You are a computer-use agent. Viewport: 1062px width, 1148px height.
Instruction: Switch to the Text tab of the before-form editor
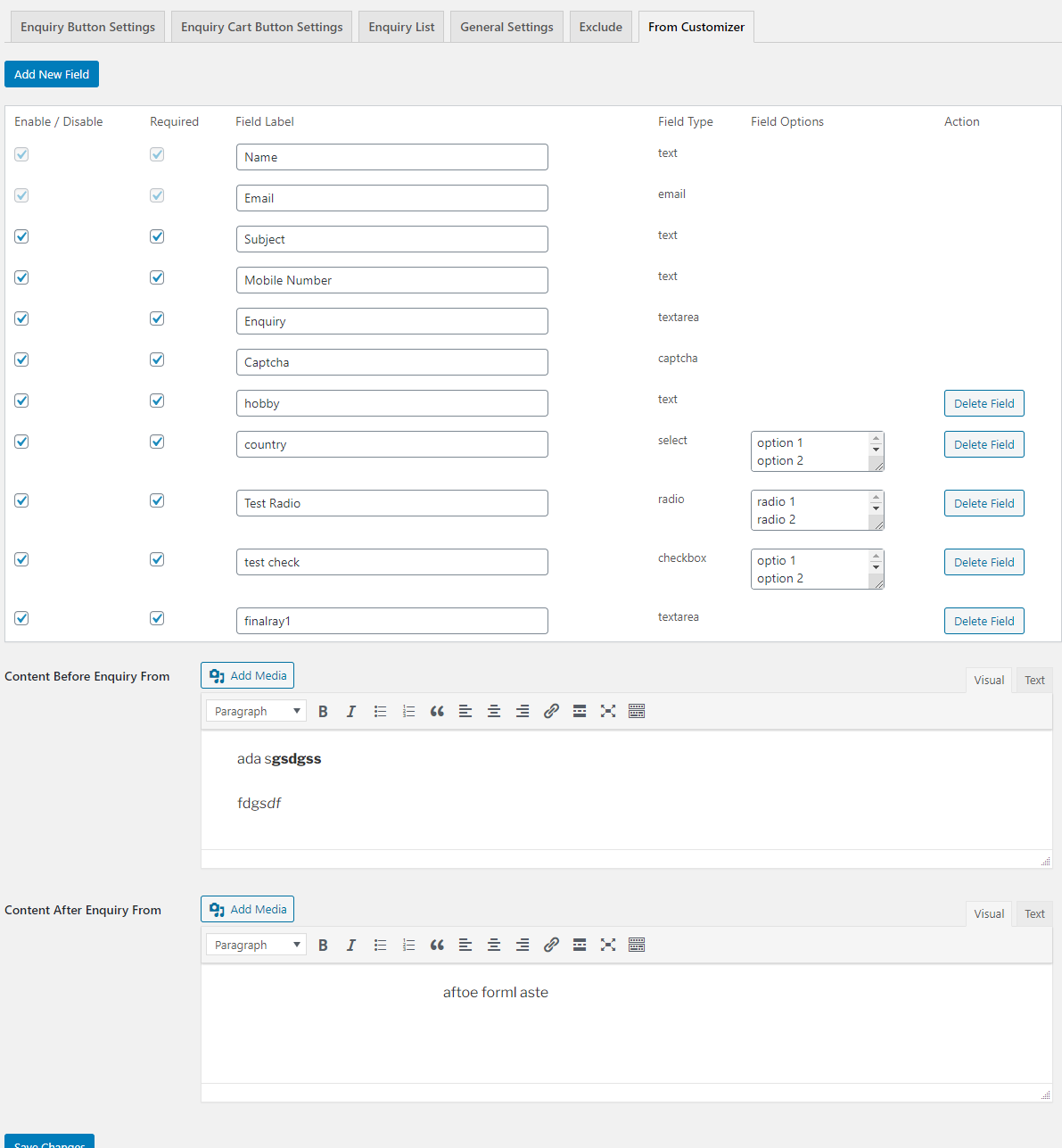point(1033,680)
